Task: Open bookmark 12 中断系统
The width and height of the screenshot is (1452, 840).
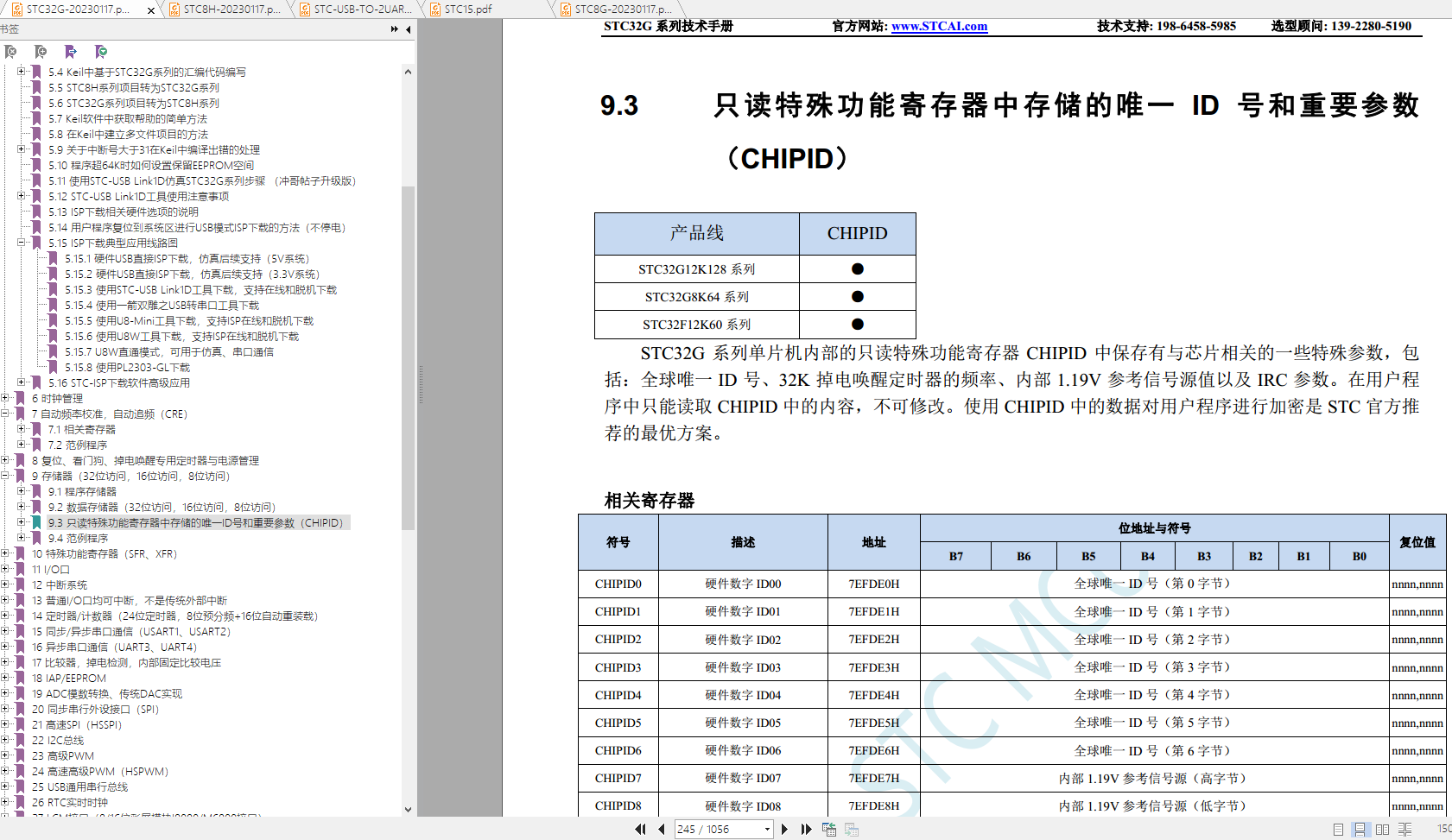Action: (x=60, y=584)
